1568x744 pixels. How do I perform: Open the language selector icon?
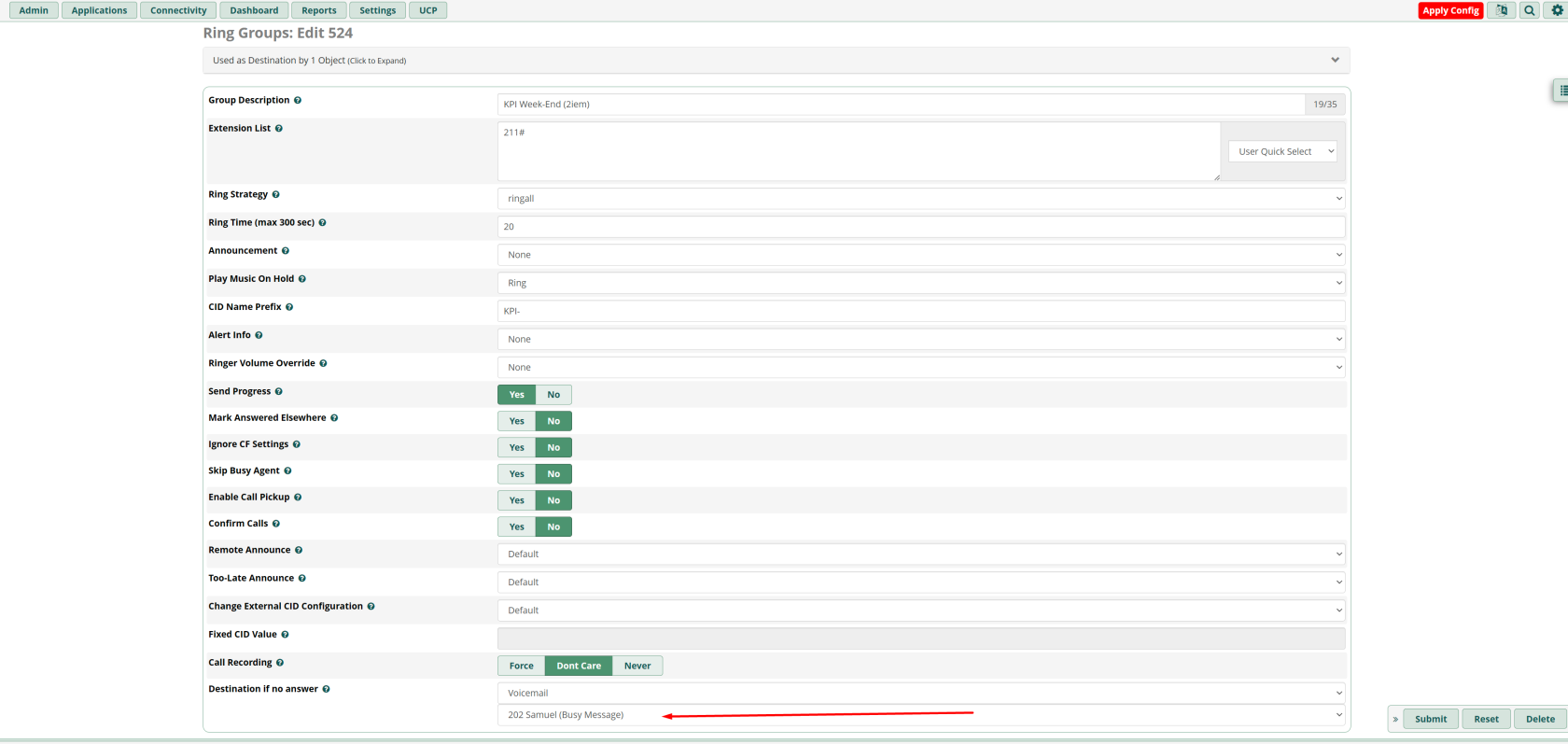pyautogui.click(x=1501, y=10)
